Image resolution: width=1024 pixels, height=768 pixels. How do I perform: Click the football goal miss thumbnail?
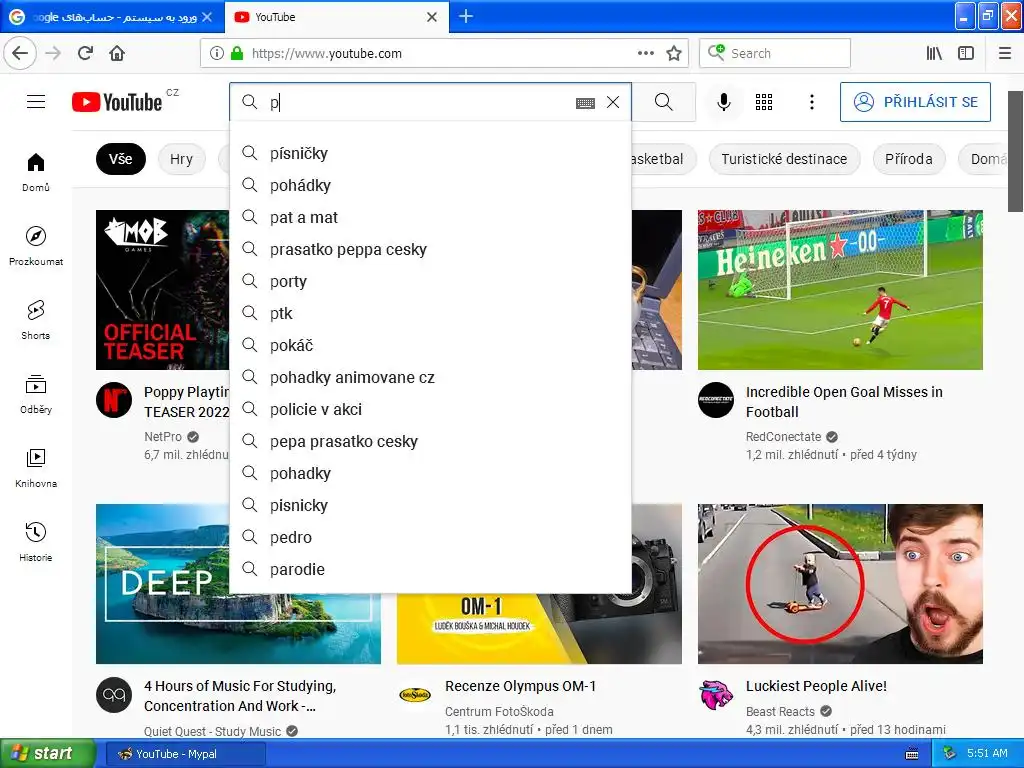[840, 289]
